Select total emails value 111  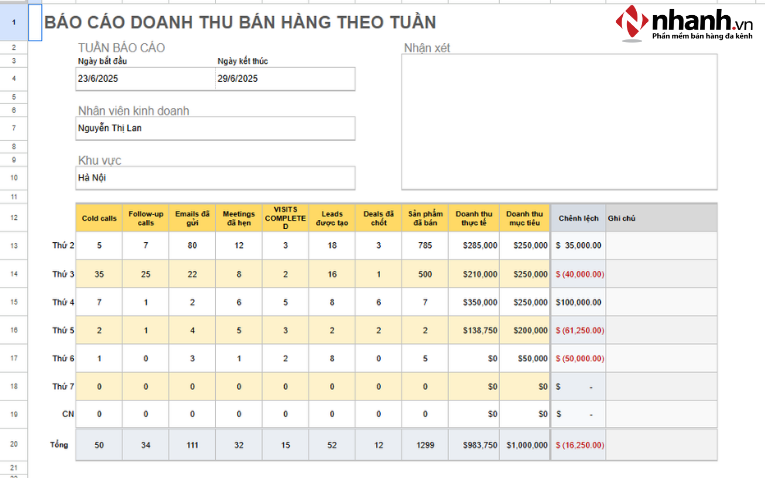pyautogui.click(x=192, y=445)
